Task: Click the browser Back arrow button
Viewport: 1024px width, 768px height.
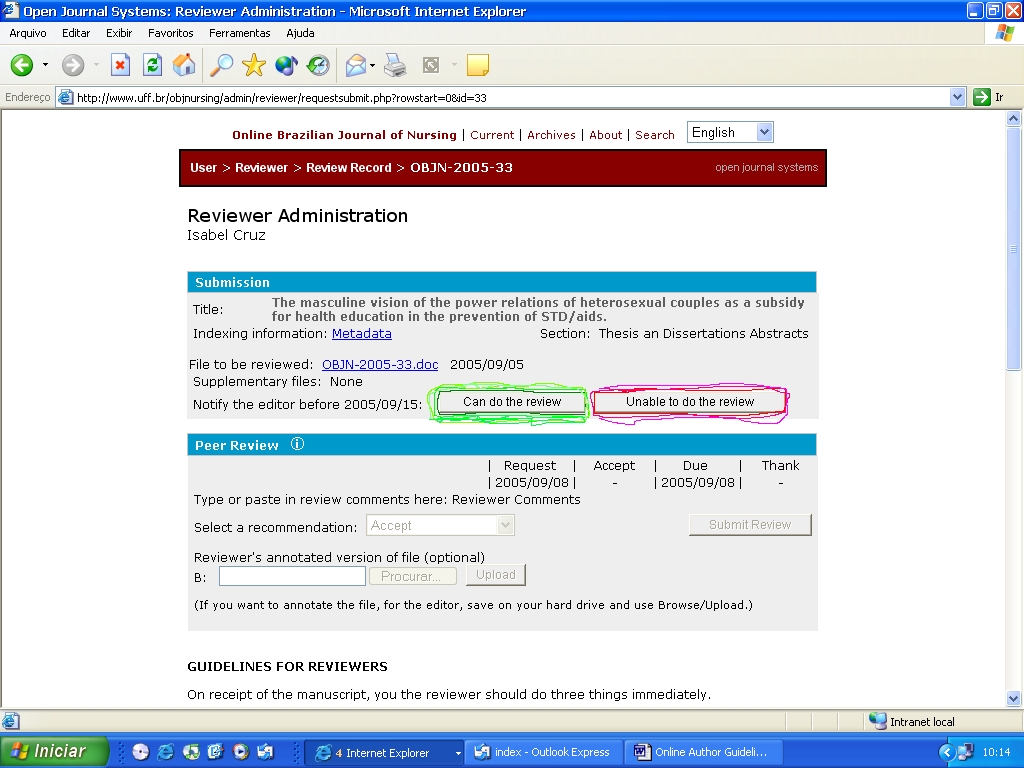Action: tap(22, 66)
